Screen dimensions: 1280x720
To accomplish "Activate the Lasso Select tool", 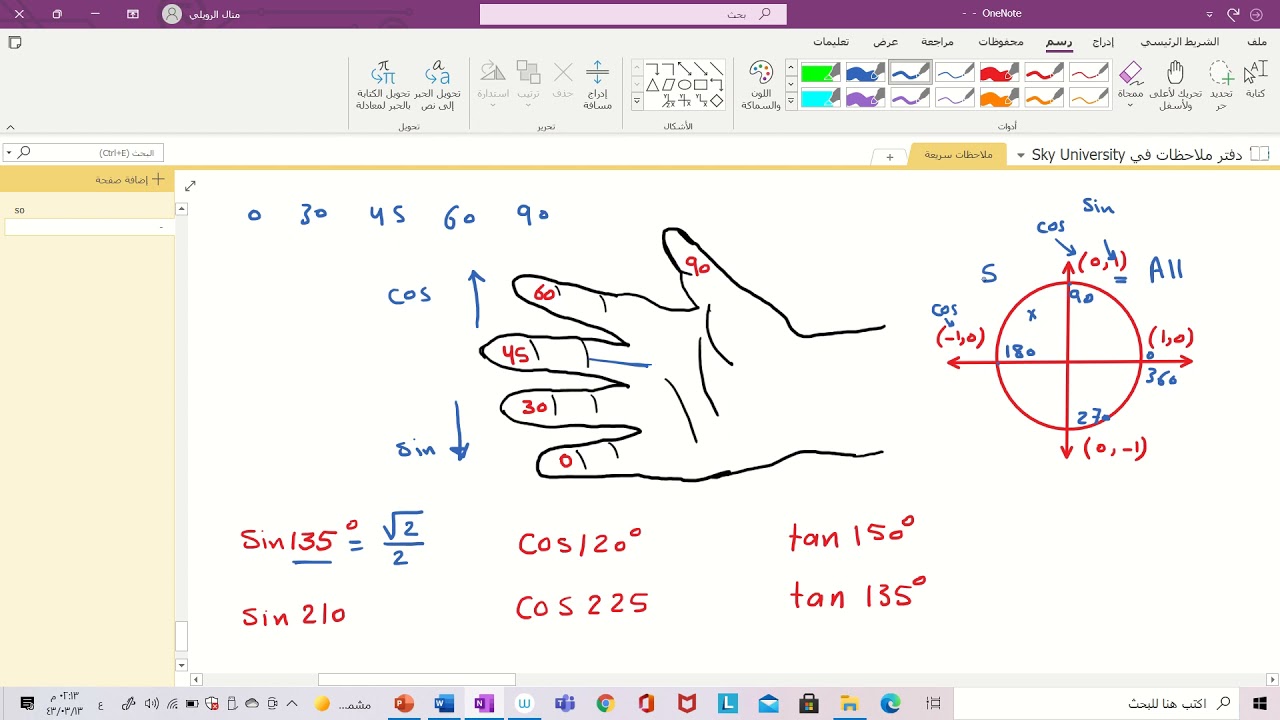I will pyautogui.click(x=1220, y=84).
